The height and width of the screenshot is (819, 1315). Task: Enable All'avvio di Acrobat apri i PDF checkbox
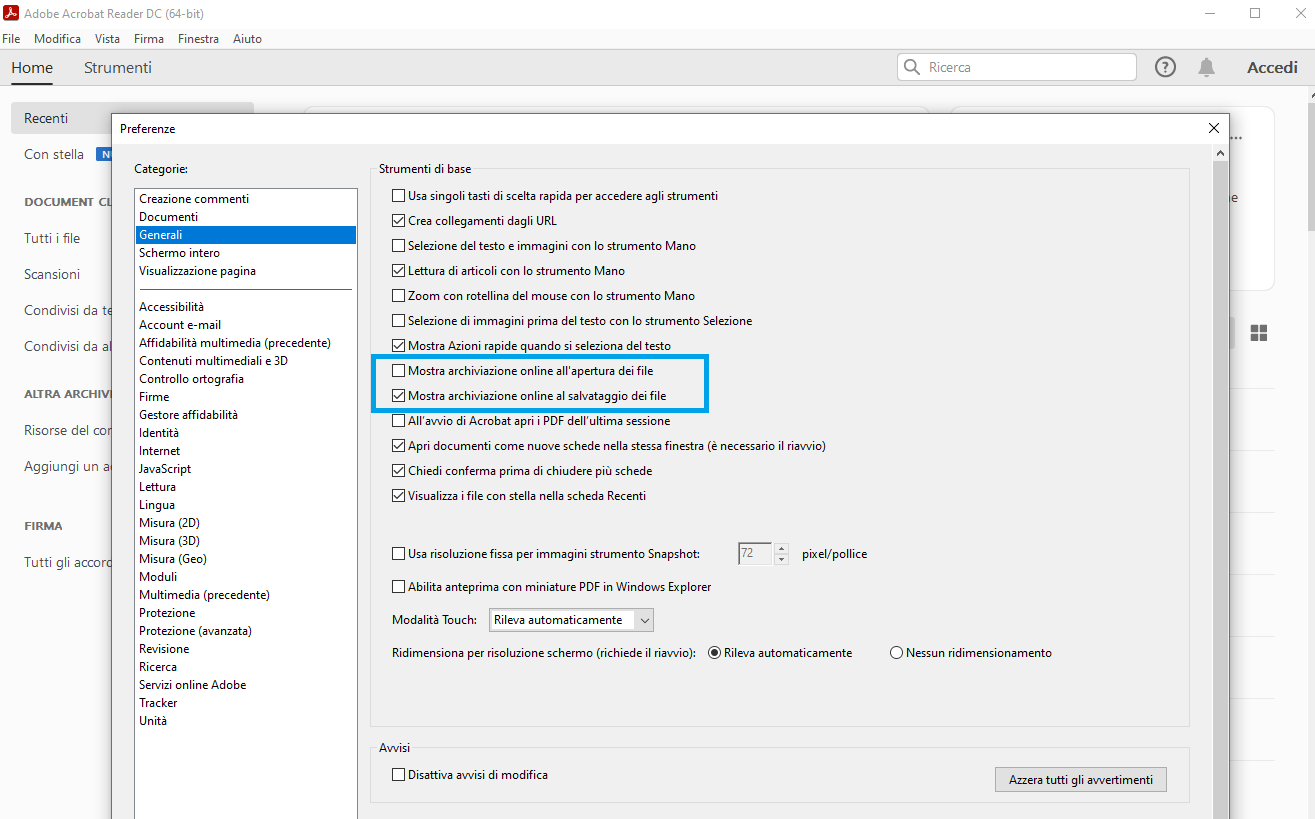pos(399,421)
